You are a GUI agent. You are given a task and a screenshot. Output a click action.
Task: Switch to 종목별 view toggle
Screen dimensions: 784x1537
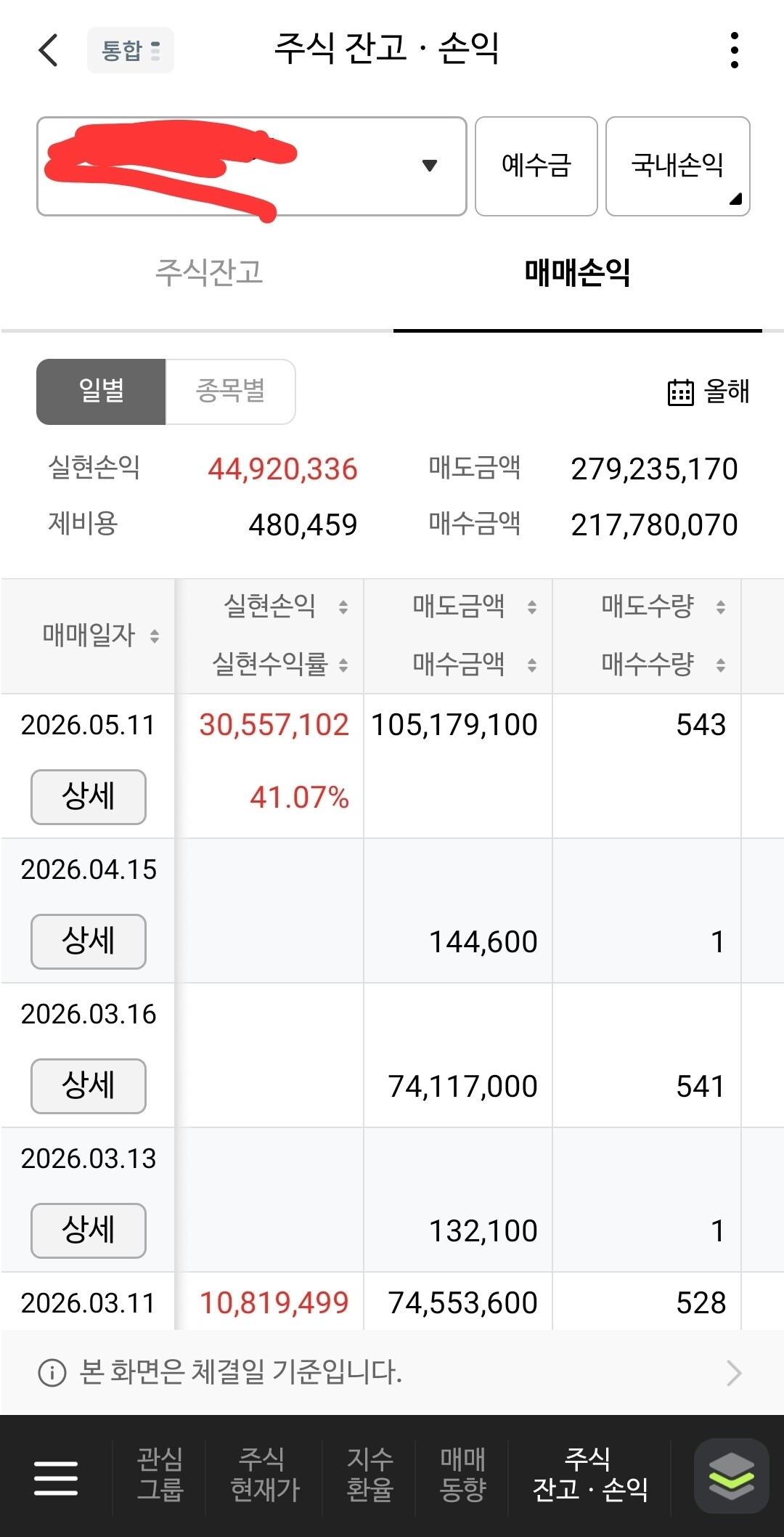pos(230,392)
